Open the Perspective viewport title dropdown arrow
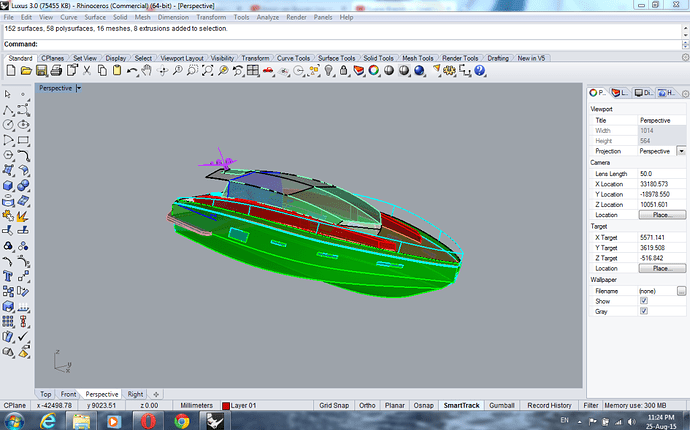690x430 pixels. point(79,88)
